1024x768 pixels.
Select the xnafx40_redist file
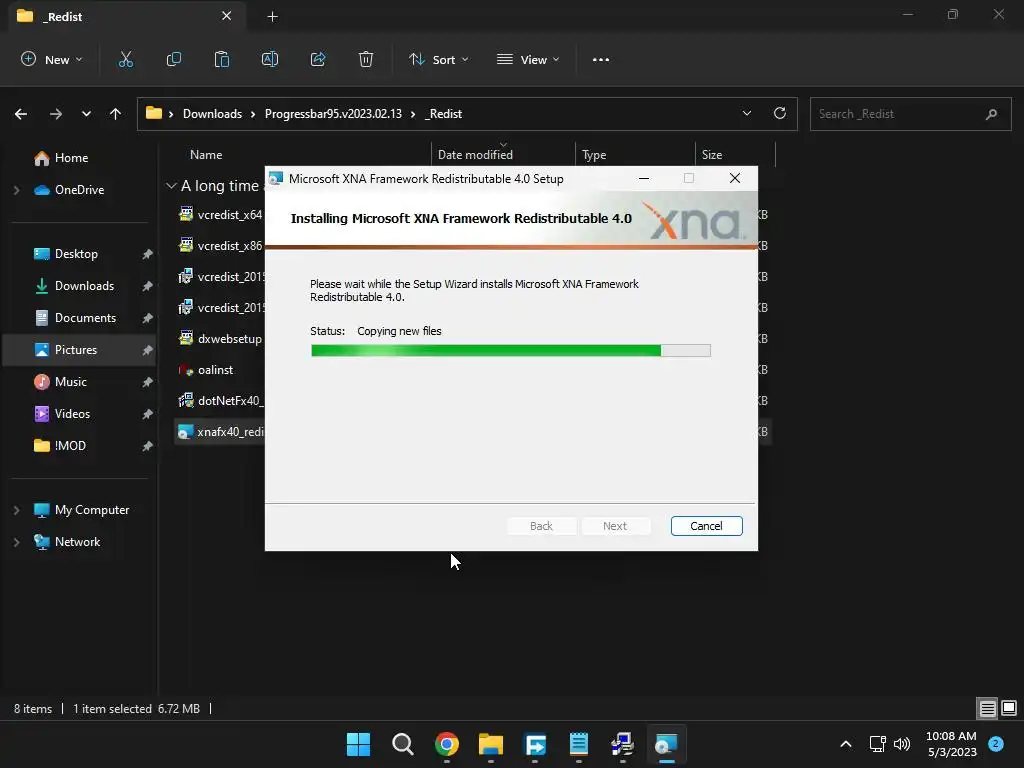coord(221,432)
